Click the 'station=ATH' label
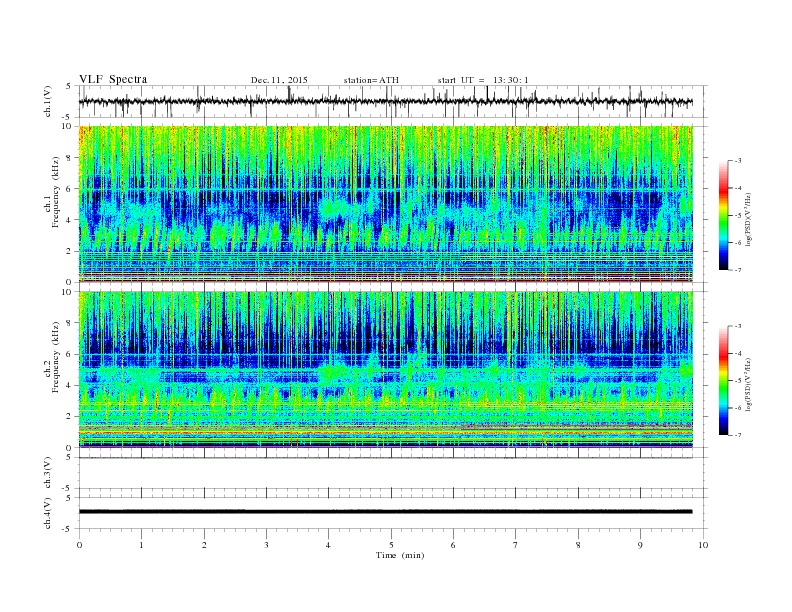Screen dimensions: 792x612 371,80
